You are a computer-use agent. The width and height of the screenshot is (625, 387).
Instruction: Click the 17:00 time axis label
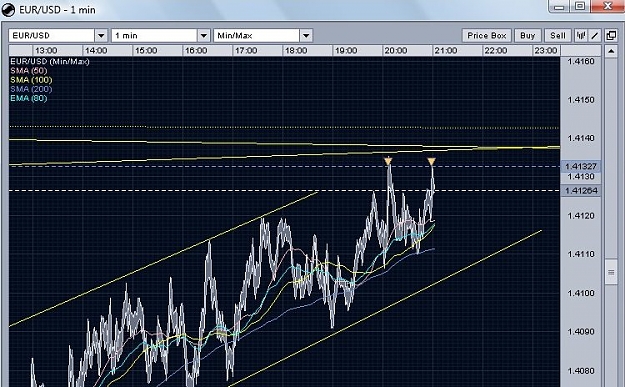[246, 51]
